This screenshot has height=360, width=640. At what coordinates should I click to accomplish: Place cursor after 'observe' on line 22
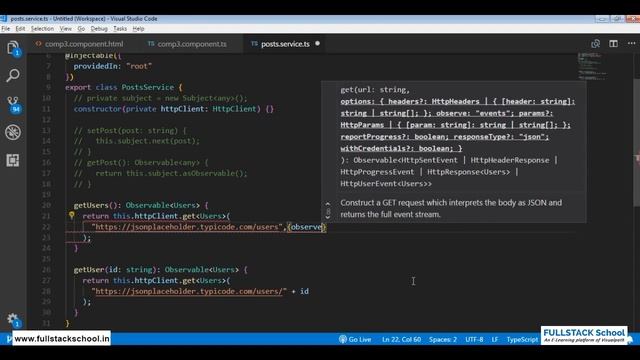(323, 227)
